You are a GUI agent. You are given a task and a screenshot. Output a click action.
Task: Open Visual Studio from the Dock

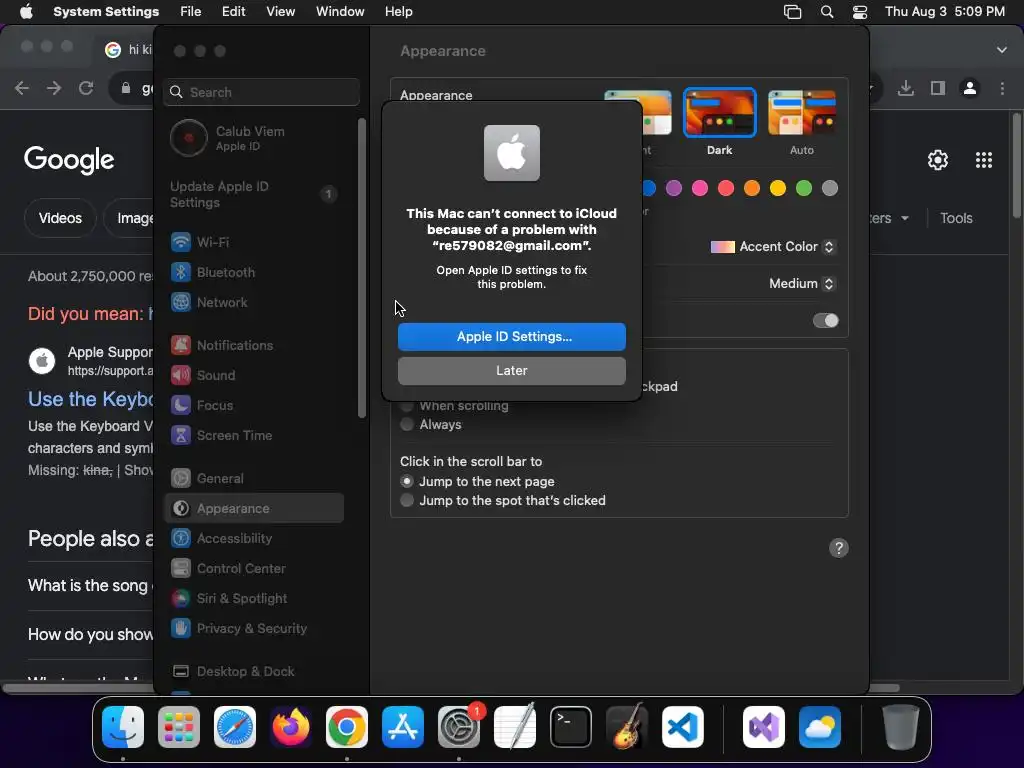763,727
